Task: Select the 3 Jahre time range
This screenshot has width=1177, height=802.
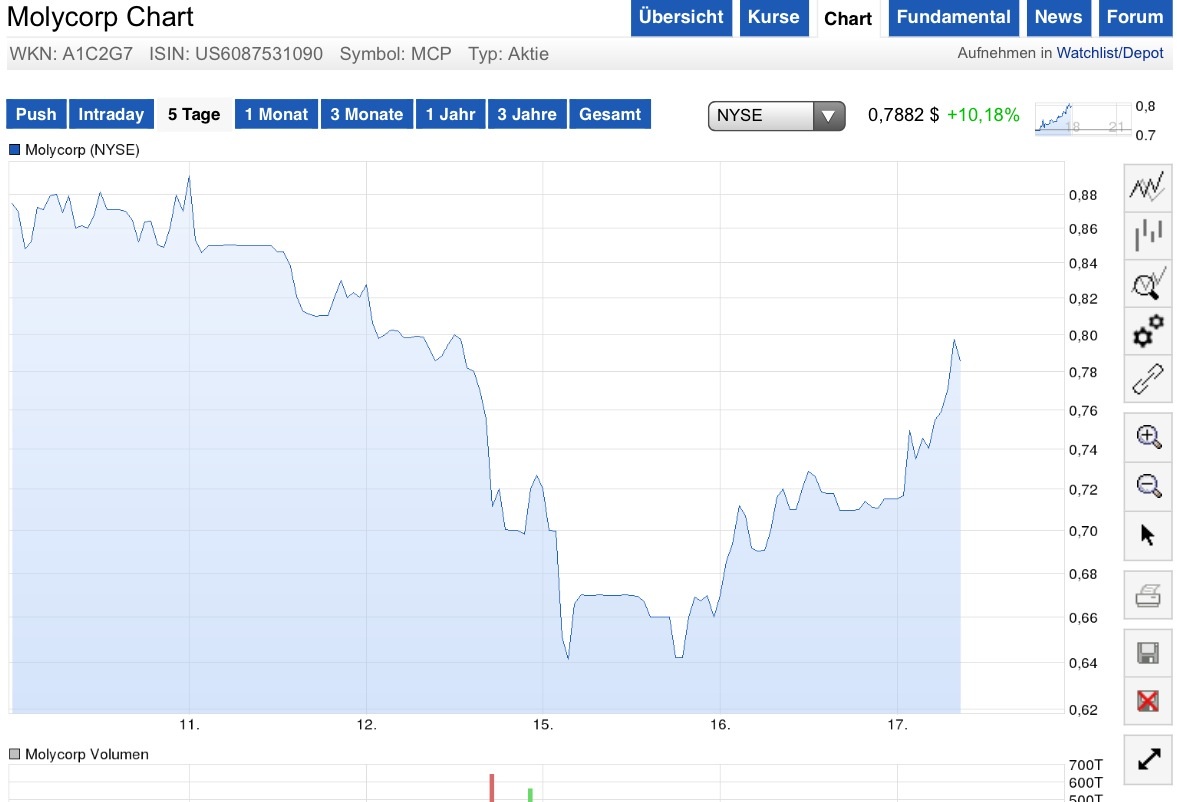Action: (x=527, y=114)
